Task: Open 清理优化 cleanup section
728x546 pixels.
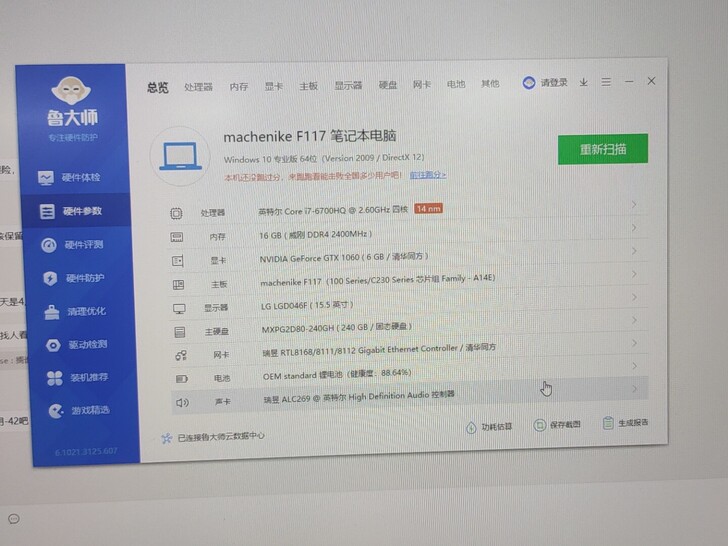Action: pos(75,312)
